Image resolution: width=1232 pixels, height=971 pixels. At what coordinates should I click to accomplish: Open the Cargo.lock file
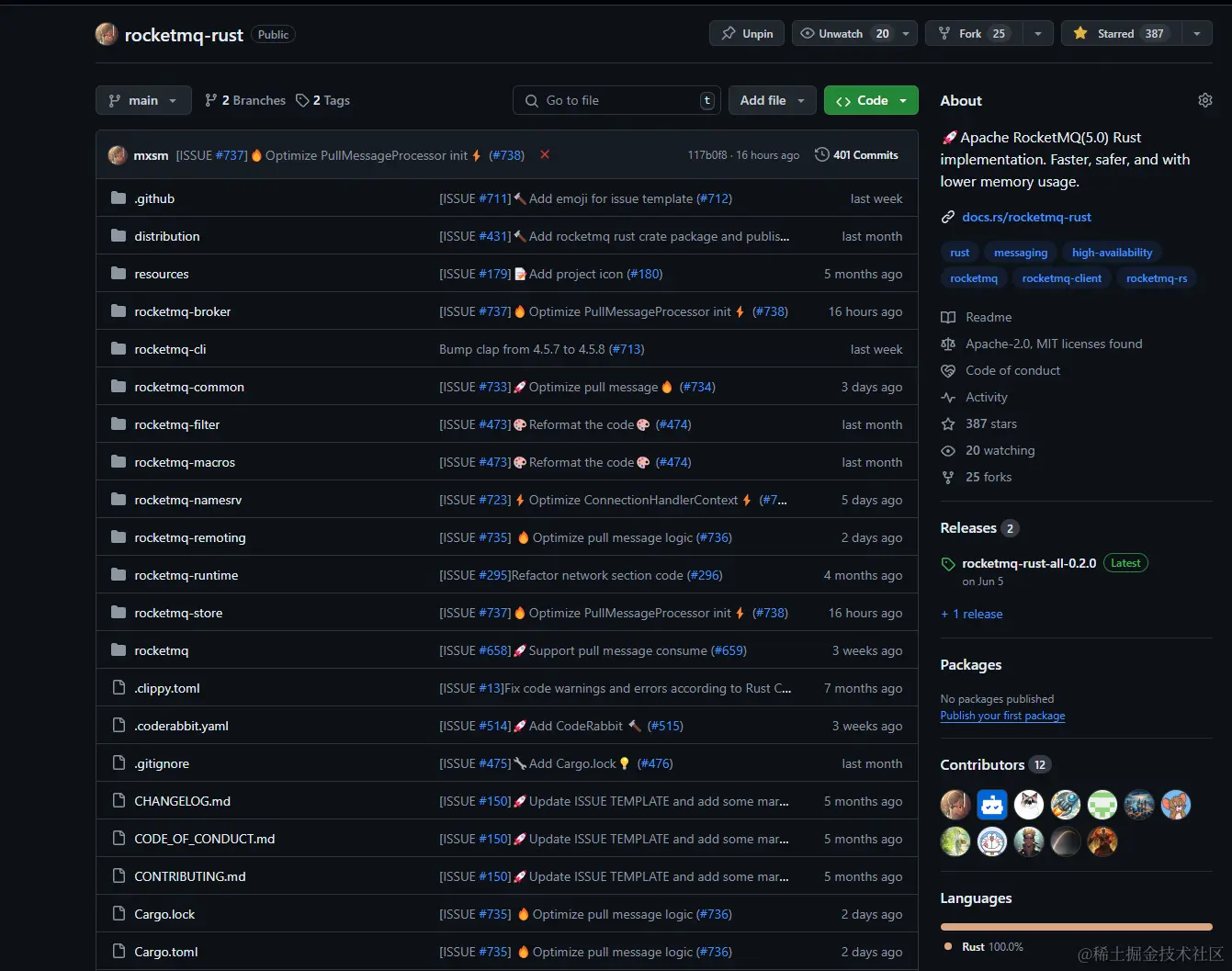(x=164, y=914)
